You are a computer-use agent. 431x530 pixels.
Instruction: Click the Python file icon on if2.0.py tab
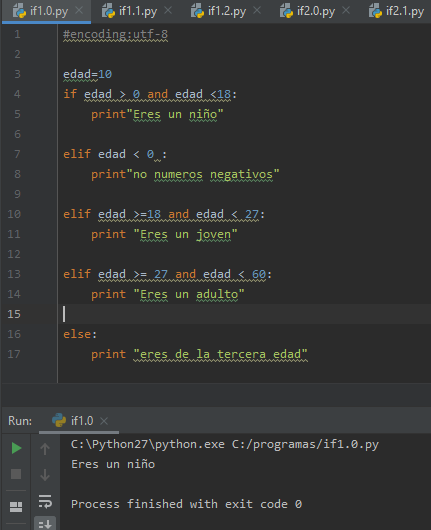coord(286,10)
